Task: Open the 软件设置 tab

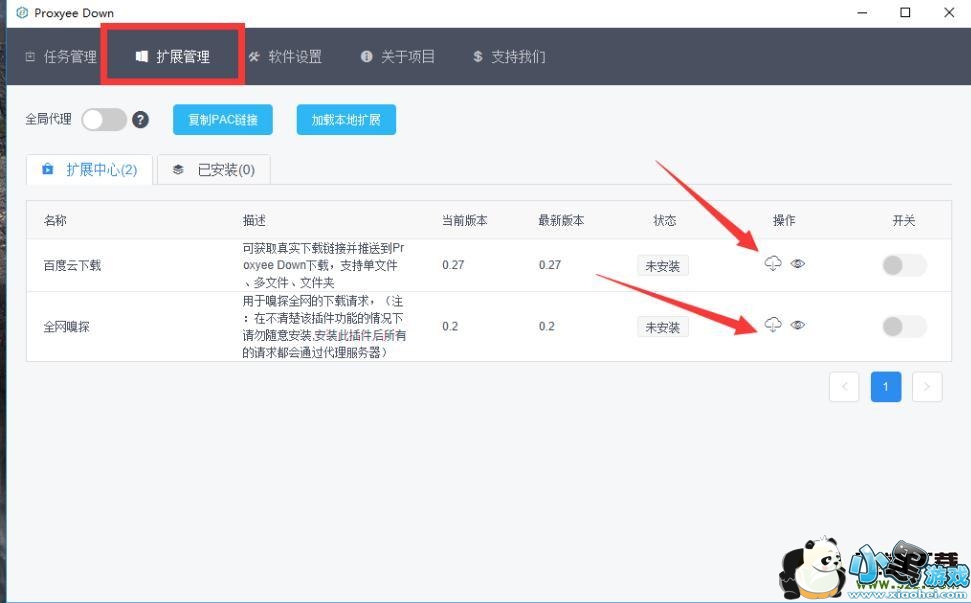Action: (x=285, y=57)
